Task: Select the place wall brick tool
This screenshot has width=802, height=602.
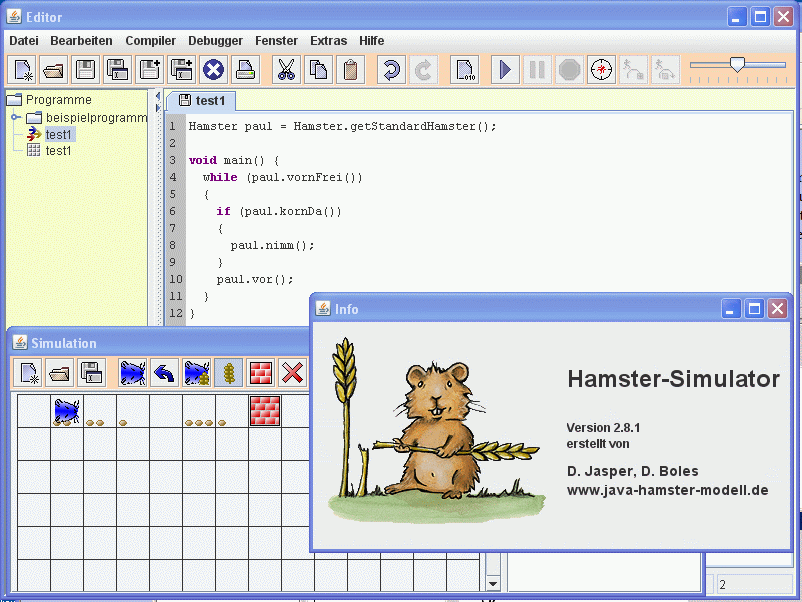Action: [x=261, y=372]
